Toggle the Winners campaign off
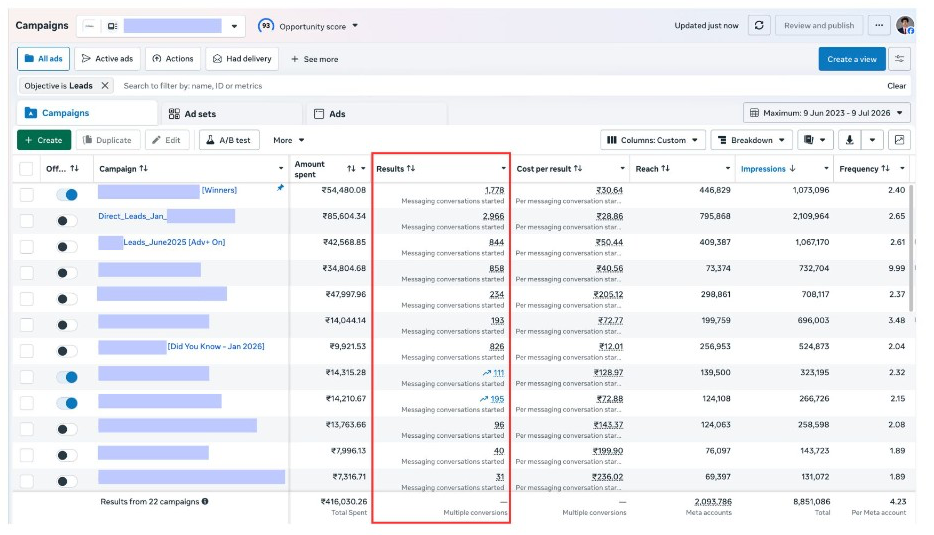Screen dimensions: 934x535 [67, 195]
